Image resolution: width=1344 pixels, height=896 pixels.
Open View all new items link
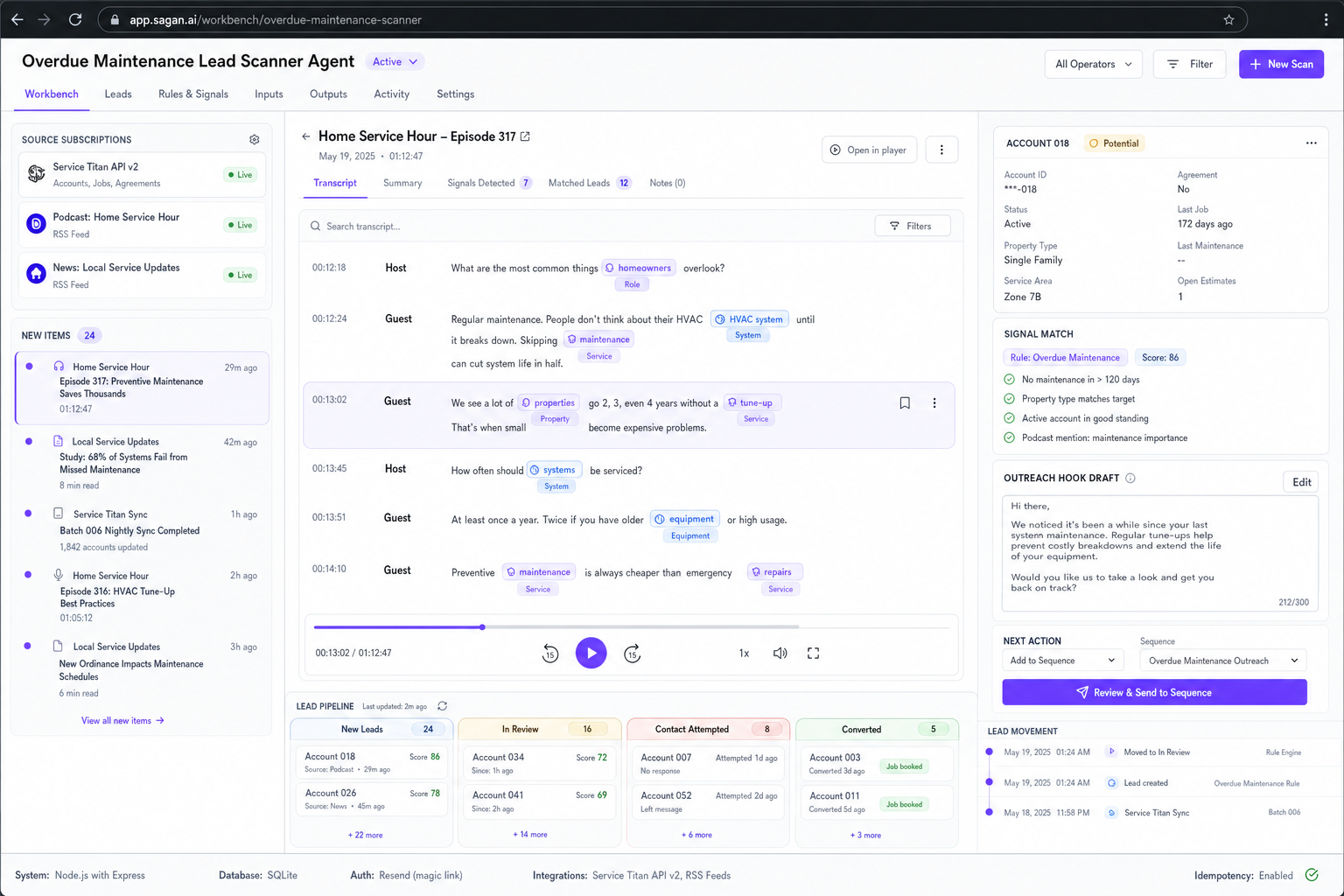pos(122,721)
